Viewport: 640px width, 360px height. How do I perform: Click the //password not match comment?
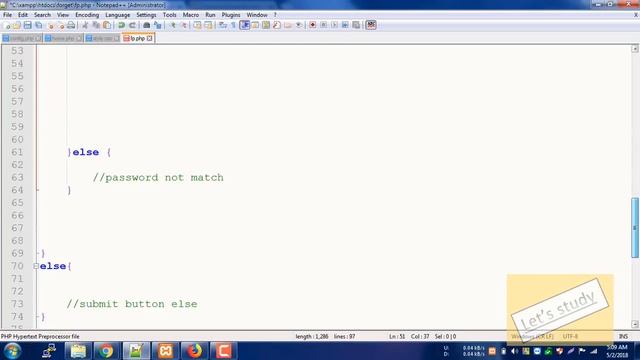coord(158,178)
